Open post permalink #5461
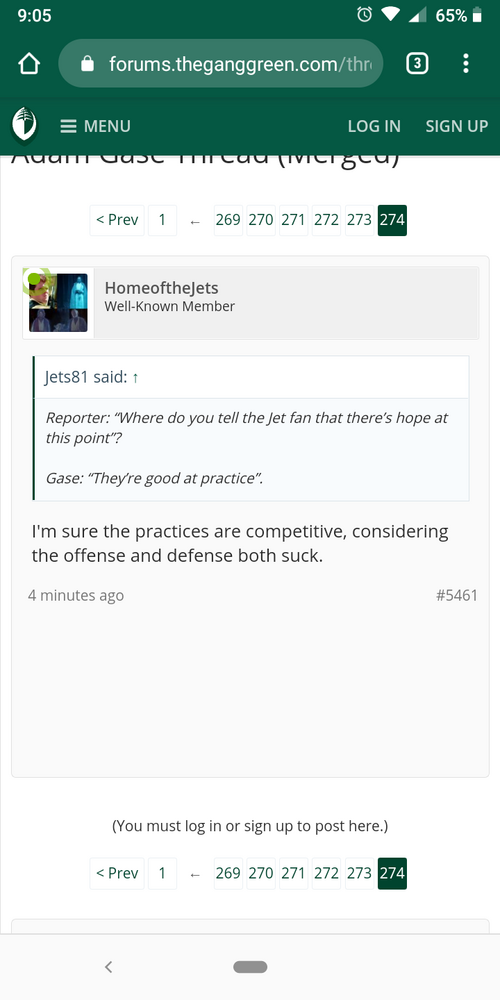The image size is (500, 1000). pyautogui.click(x=457, y=596)
